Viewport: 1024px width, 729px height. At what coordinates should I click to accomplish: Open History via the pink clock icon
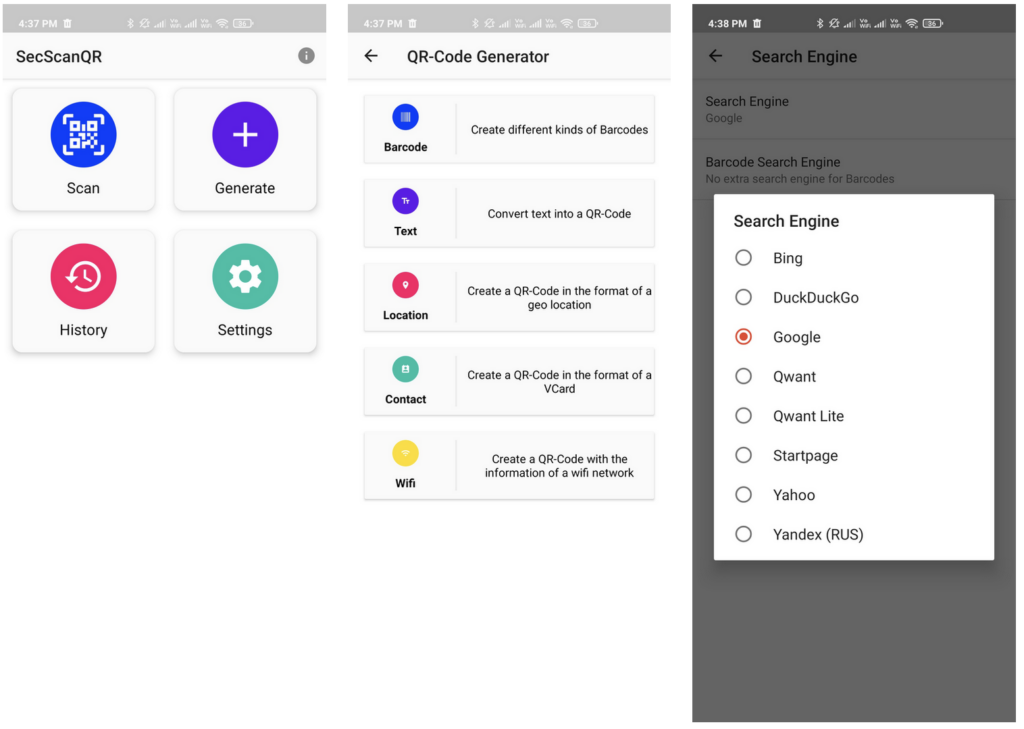[x=83, y=277]
